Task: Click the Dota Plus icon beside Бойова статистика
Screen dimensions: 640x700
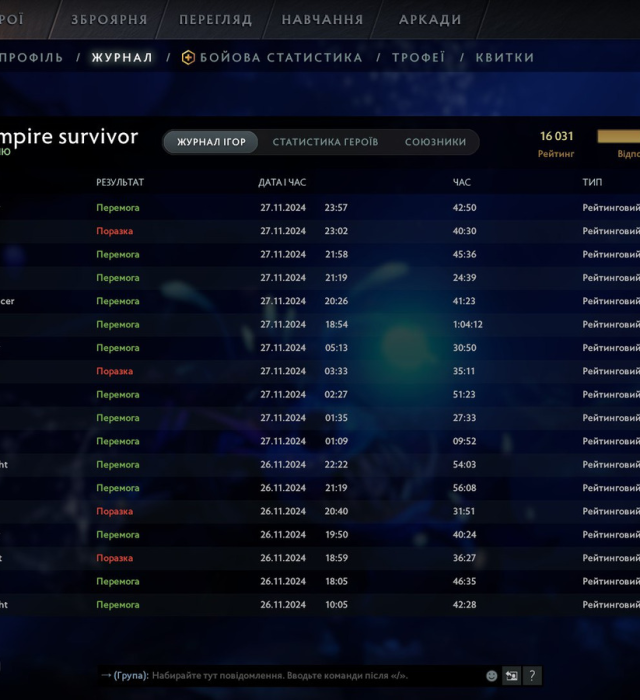Action: [x=188, y=58]
